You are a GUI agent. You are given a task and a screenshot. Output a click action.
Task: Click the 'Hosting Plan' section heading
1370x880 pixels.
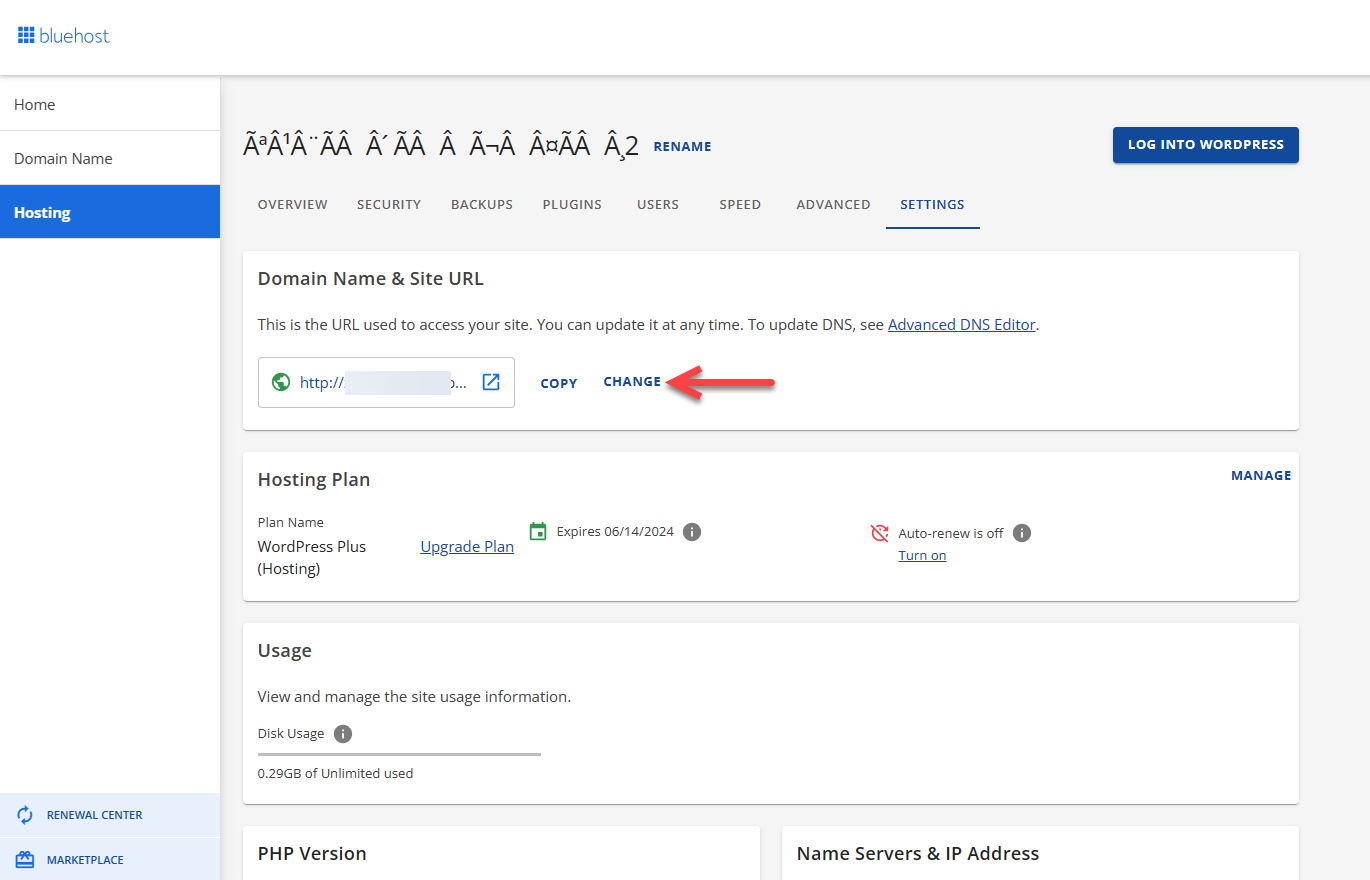click(x=314, y=479)
